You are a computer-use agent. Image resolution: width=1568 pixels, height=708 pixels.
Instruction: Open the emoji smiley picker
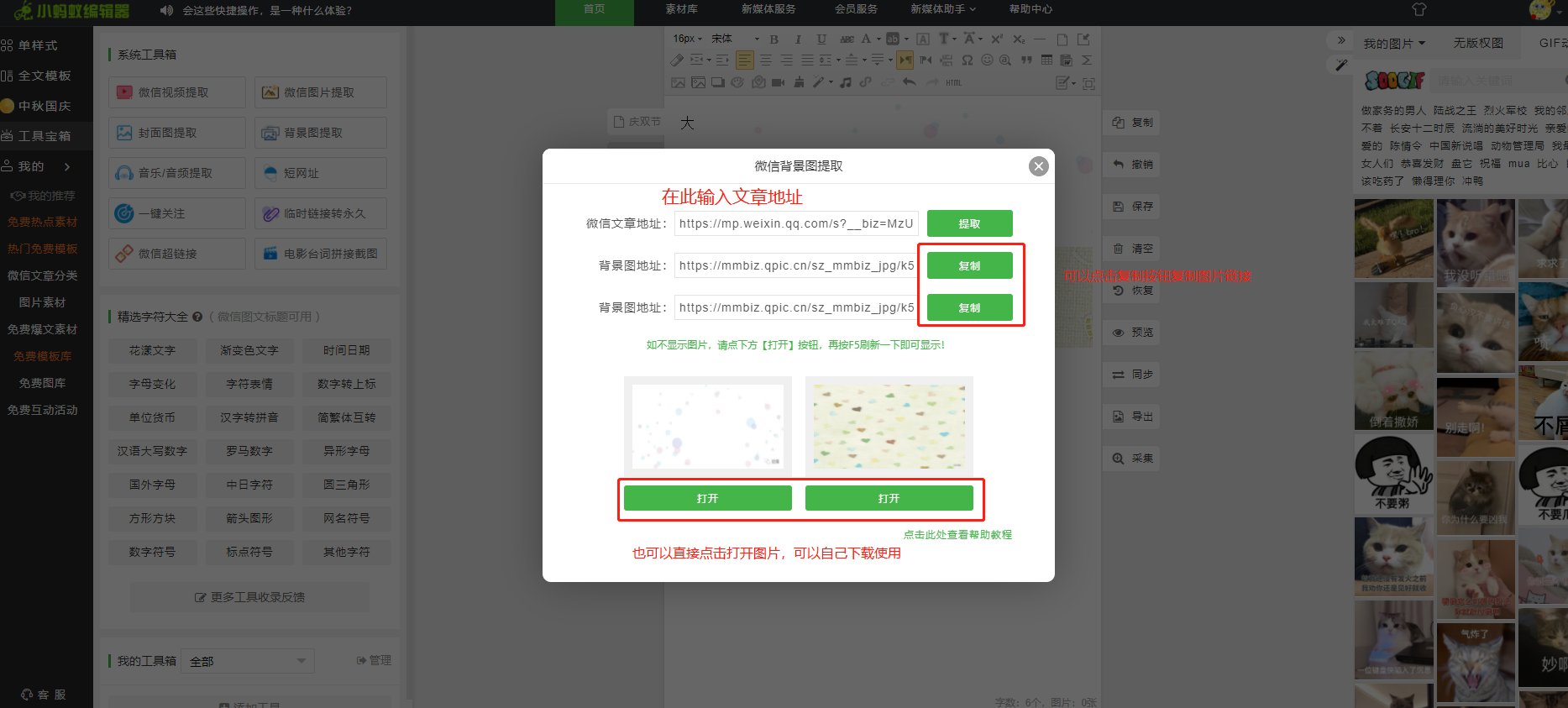pyautogui.click(x=987, y=60)
